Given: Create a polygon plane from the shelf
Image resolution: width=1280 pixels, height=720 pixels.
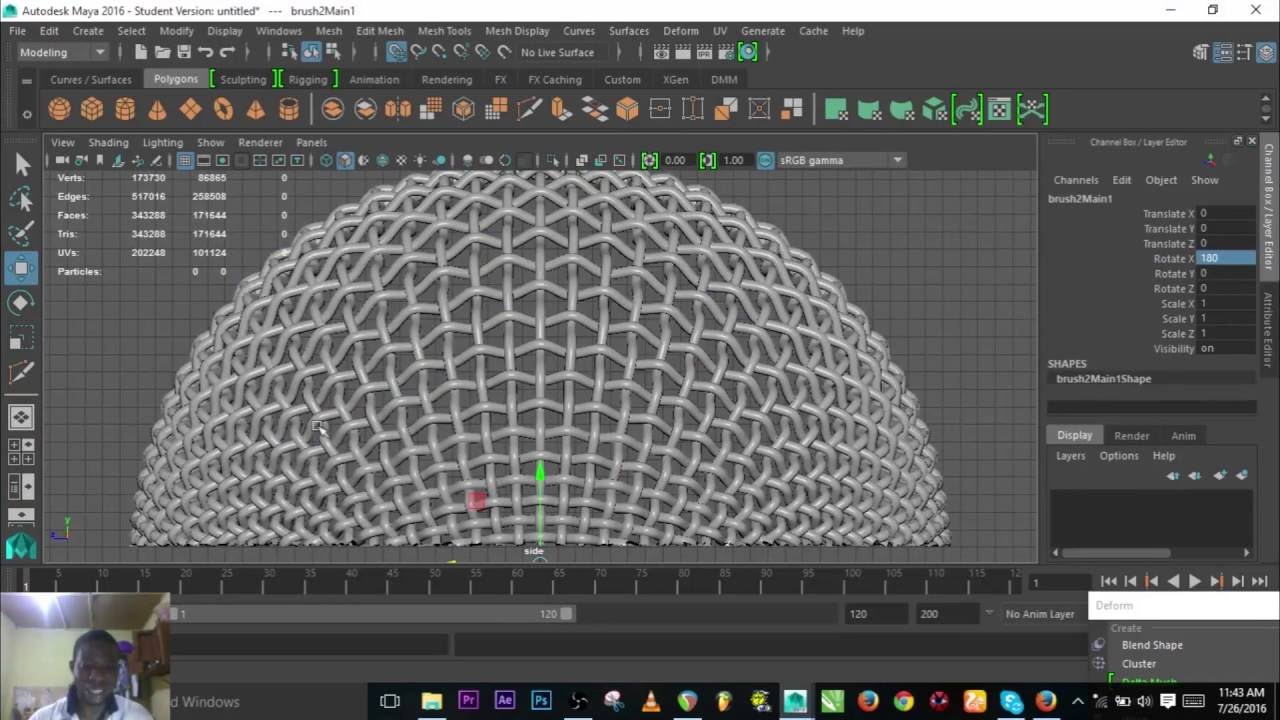Looking at the screenshot, I should pos(190,109).
